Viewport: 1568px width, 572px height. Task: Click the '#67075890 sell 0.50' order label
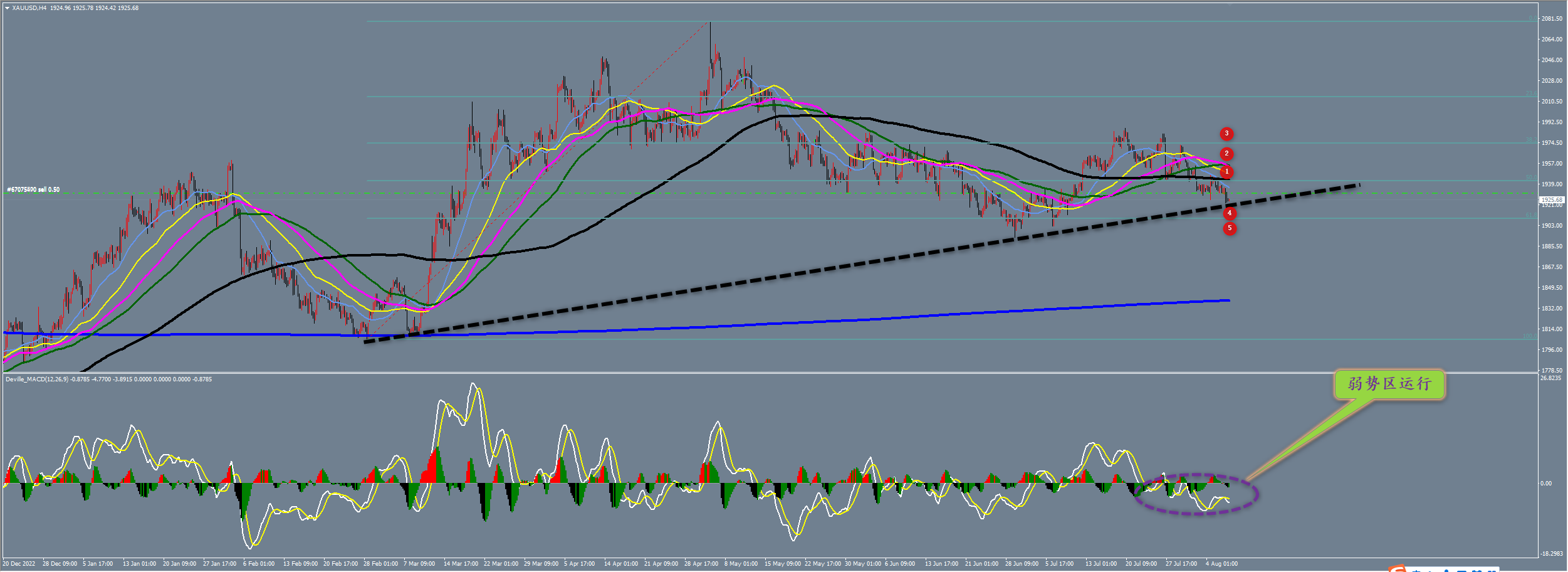[x=33, y=189]
